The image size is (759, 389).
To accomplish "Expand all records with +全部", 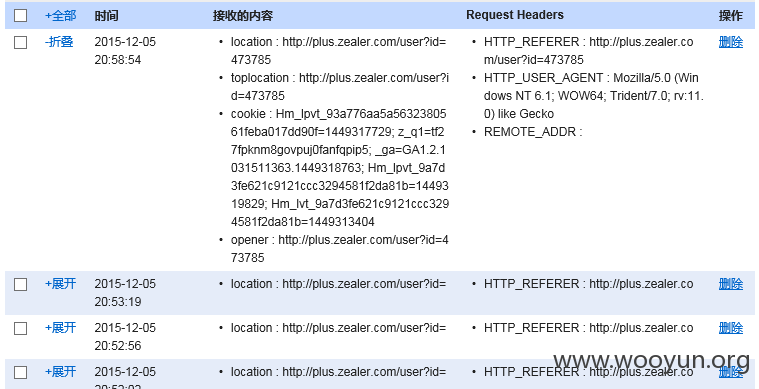I will 61,15.
